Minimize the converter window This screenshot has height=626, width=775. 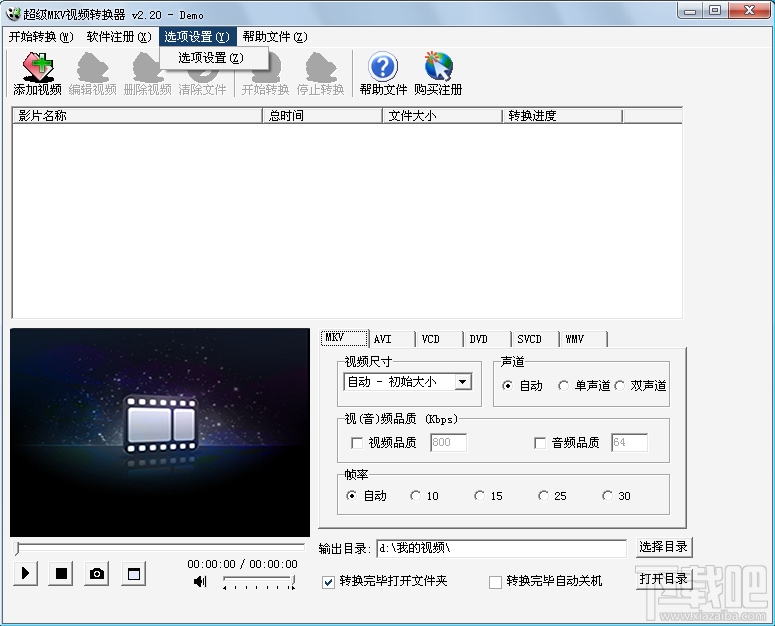[691, 11]
